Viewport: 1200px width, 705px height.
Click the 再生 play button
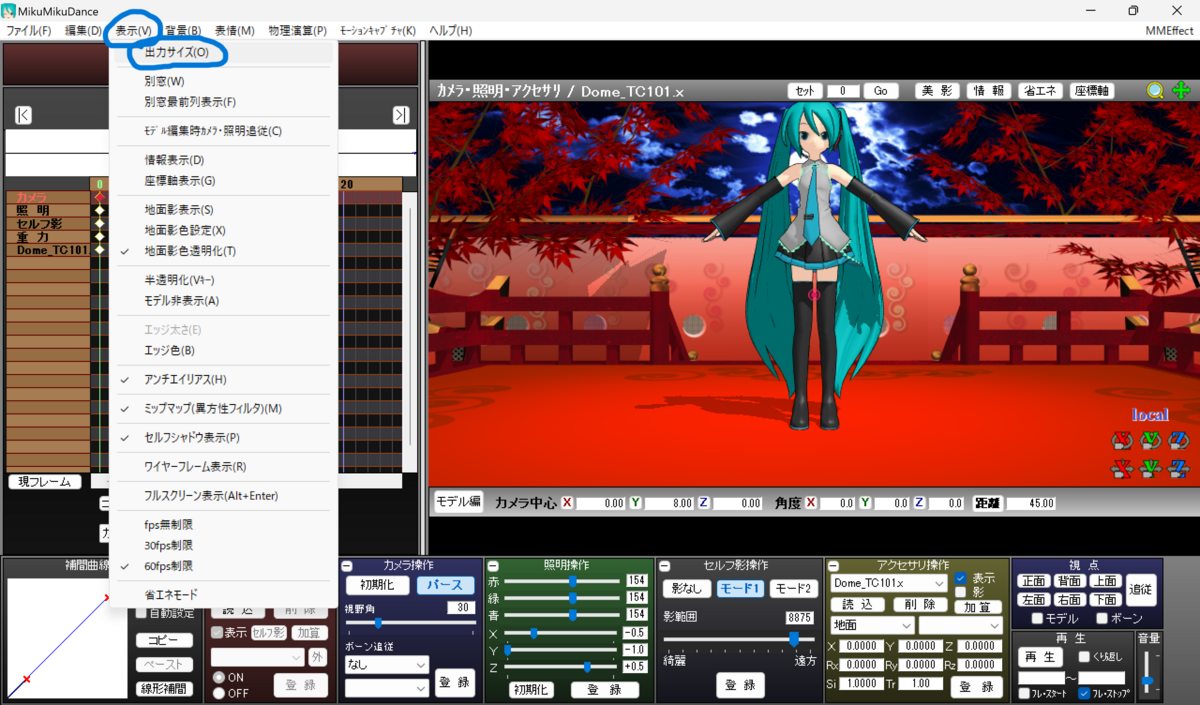(1040, 657)
